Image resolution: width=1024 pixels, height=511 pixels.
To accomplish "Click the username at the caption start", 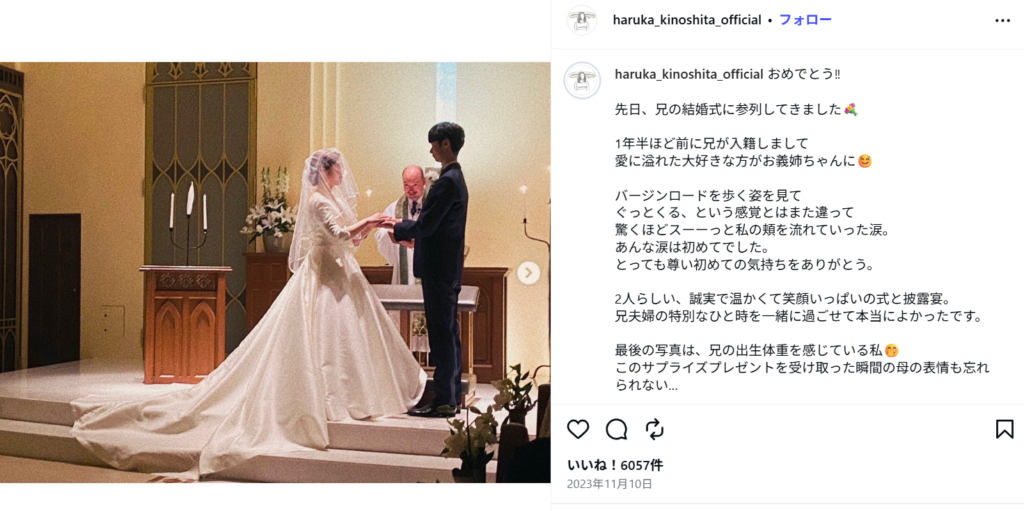I will point(689,74).
